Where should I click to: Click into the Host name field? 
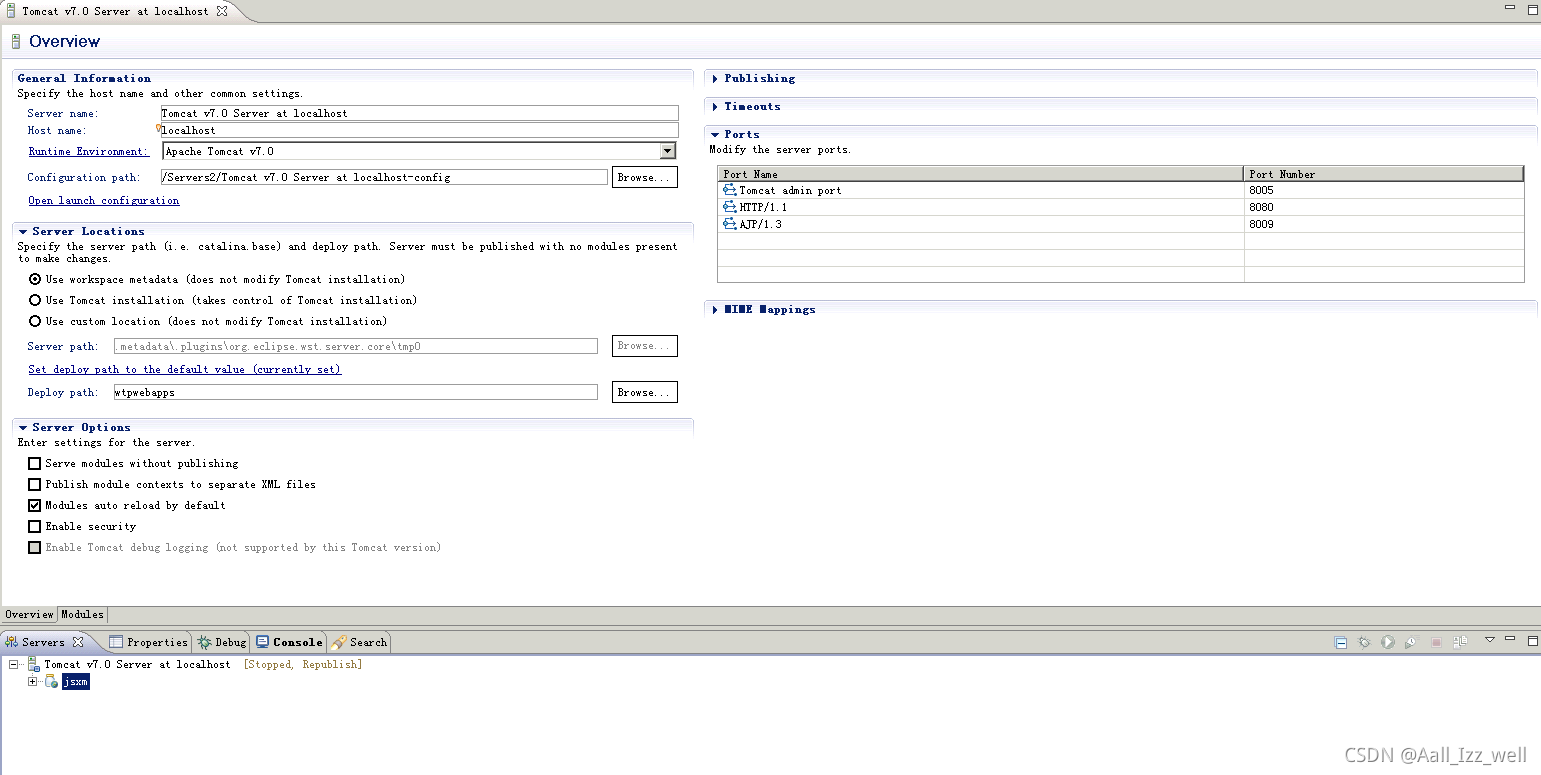click(x=419, y=130)
